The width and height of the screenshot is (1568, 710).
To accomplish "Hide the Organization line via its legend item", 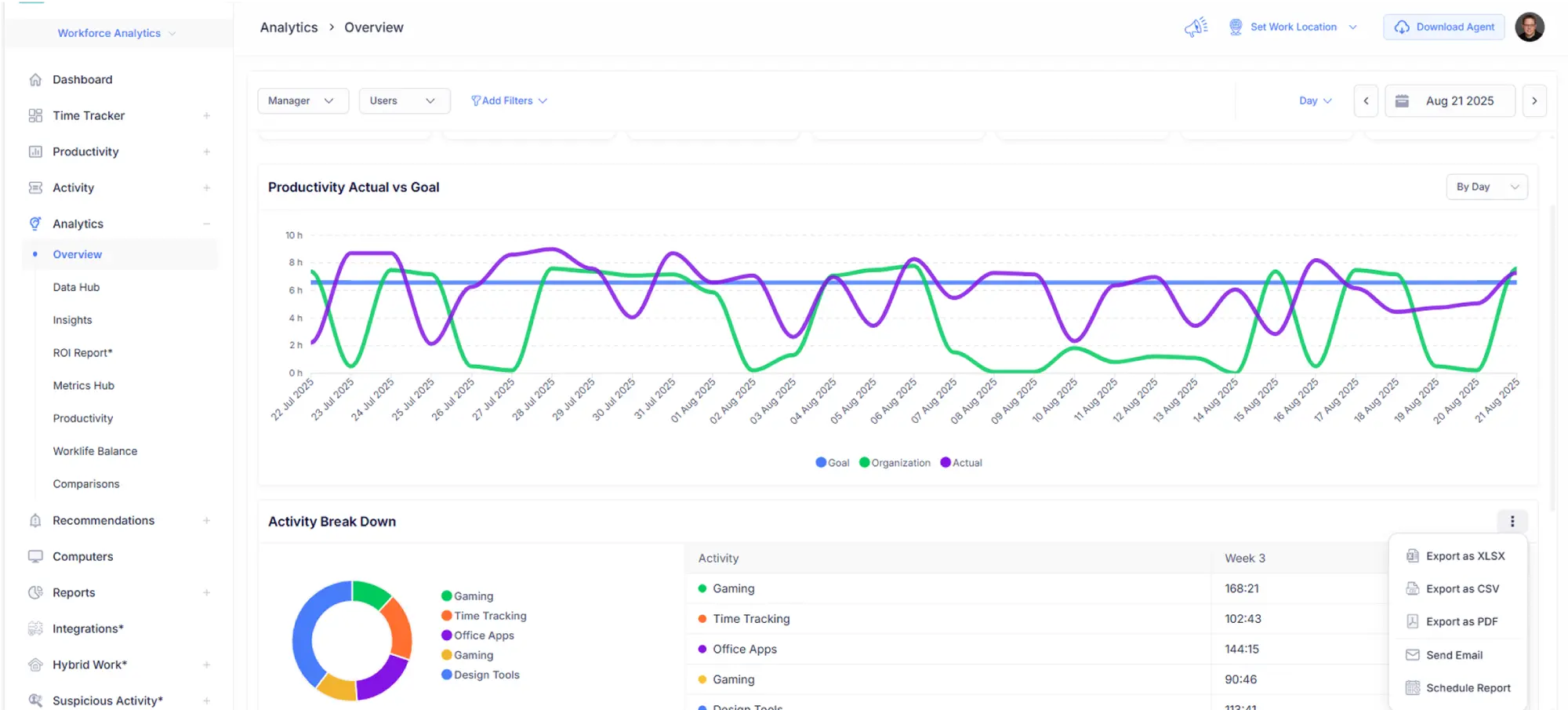I will pos(895,462).
